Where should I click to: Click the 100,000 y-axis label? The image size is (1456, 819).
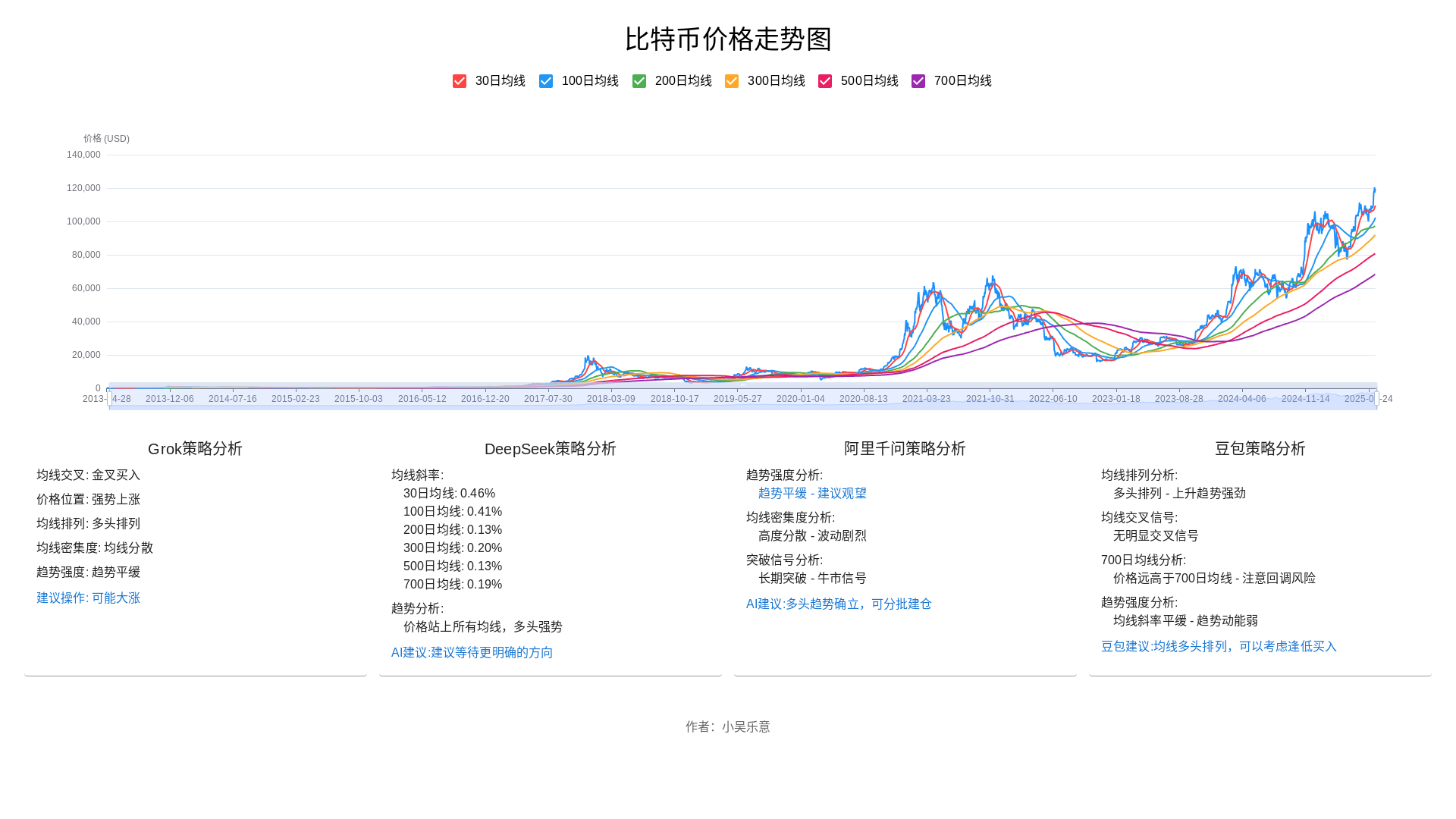[83, 221]
